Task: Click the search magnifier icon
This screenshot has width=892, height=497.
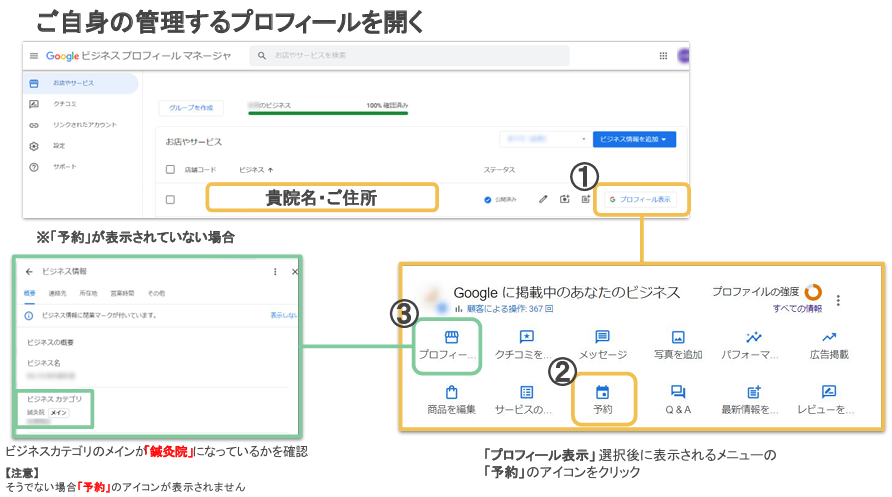Action: point(262,55)
